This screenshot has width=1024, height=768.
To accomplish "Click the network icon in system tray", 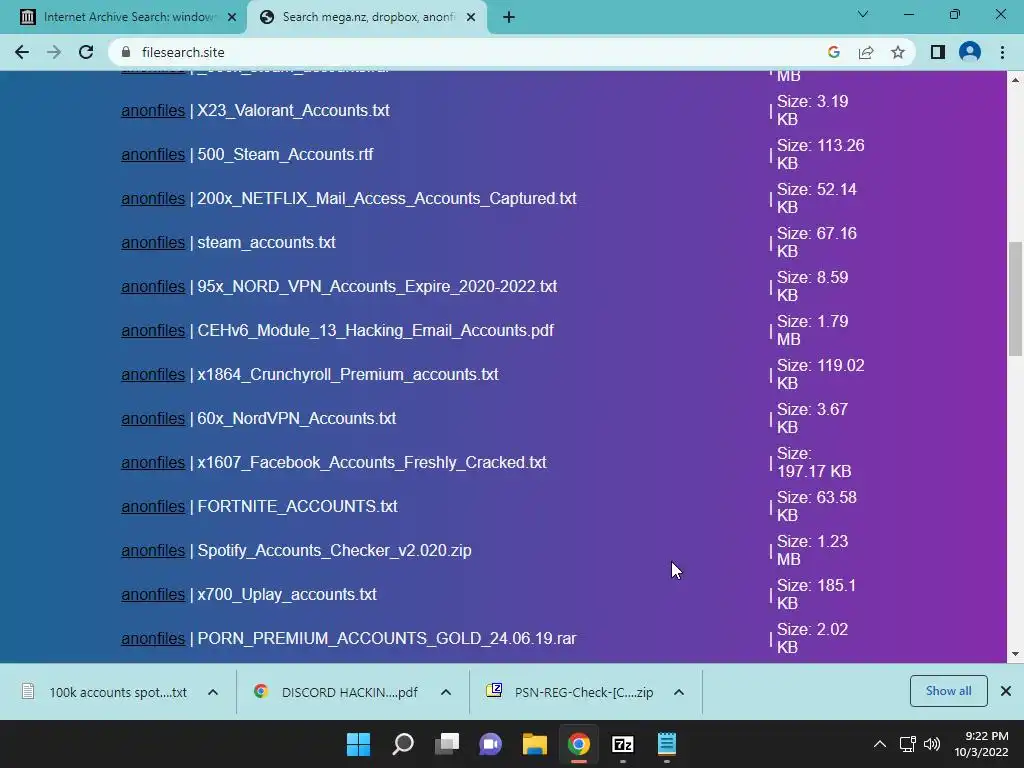I will pos(907,744).
